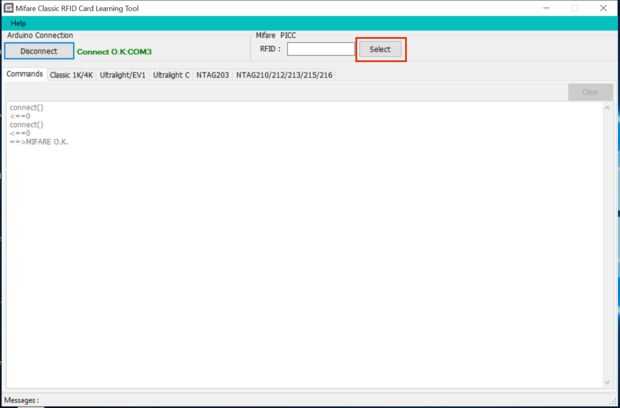Open the Ultralight/EV1 tab
The image size is (620, 408).
click(x=123, y=75)
